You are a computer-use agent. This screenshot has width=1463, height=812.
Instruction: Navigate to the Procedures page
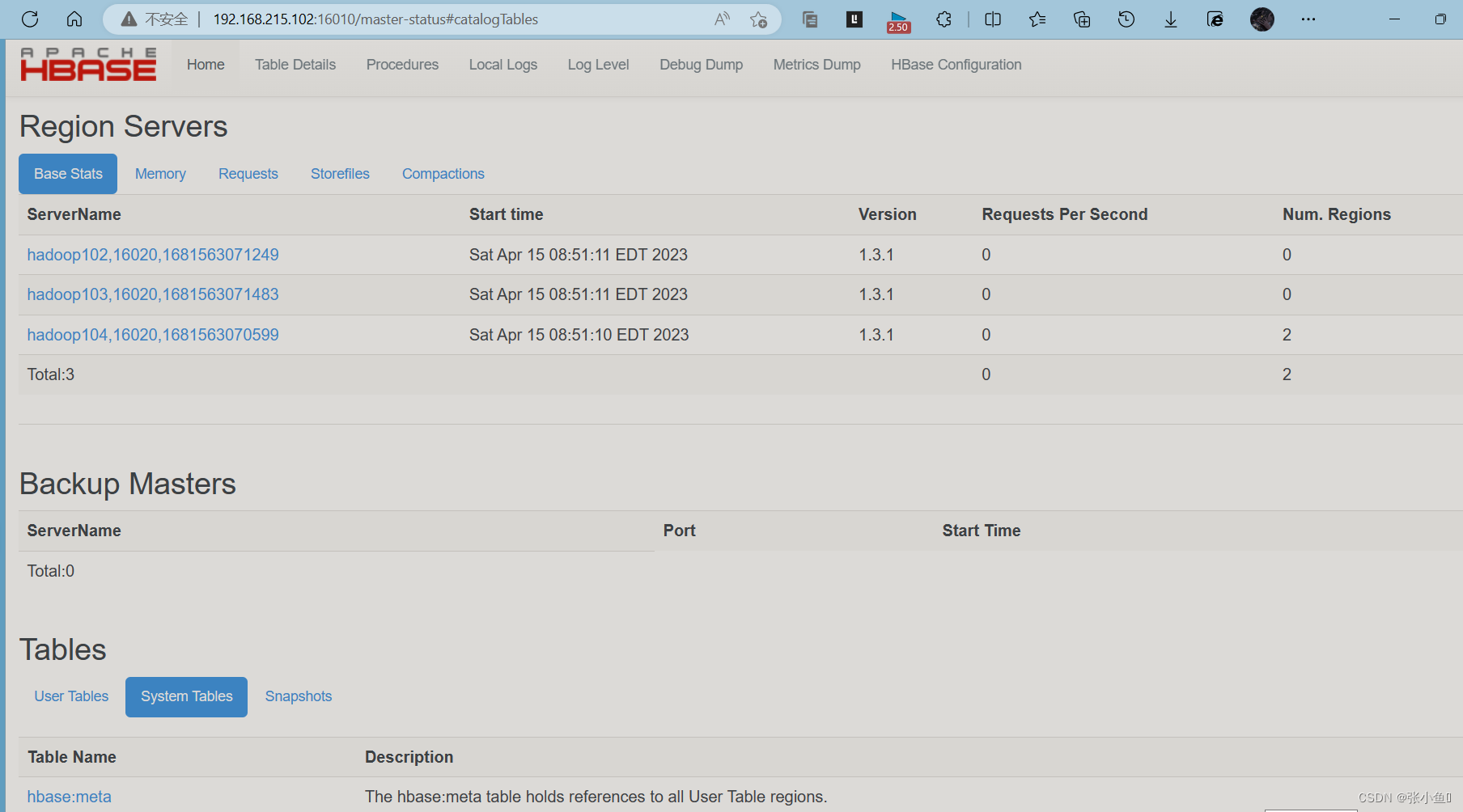pyautogui.click(x=402, y=64)
